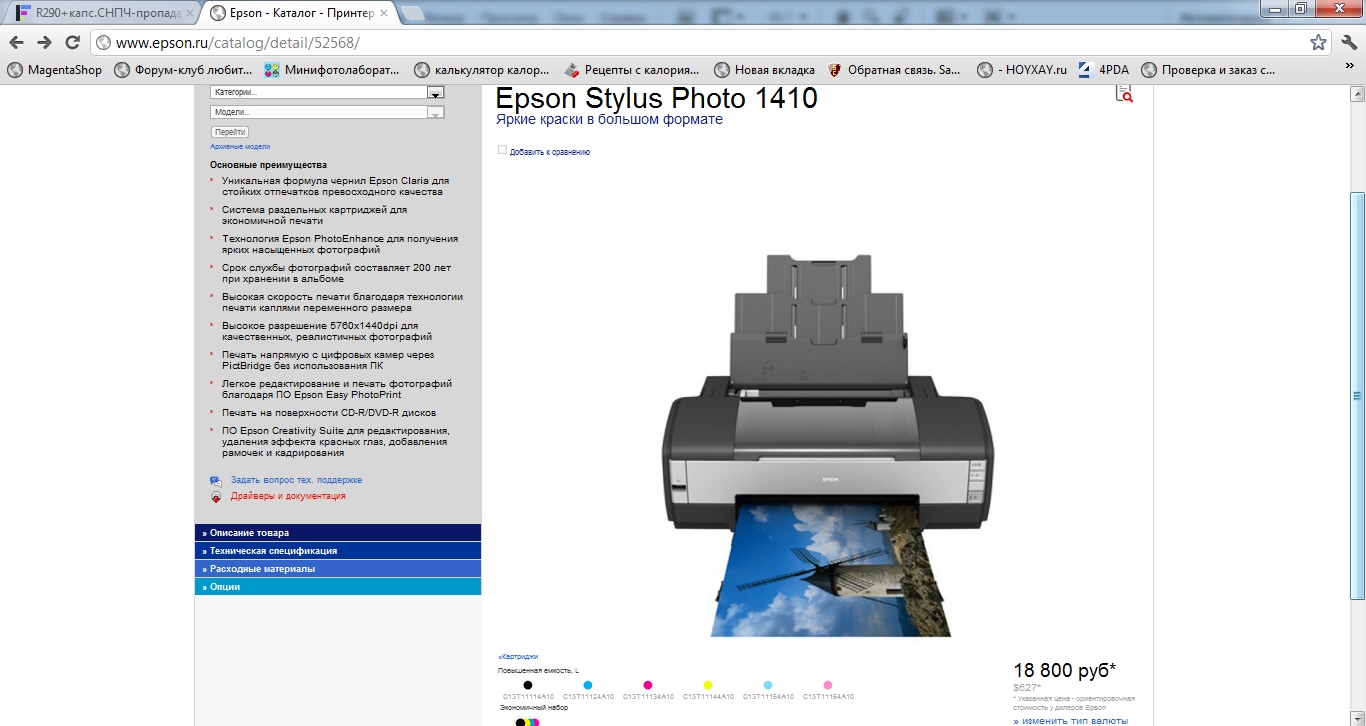Open the Chrome wrench menu
The height and width of the screenshot is (726, 1366).
pyautogui.click(x=1349, y=42)
